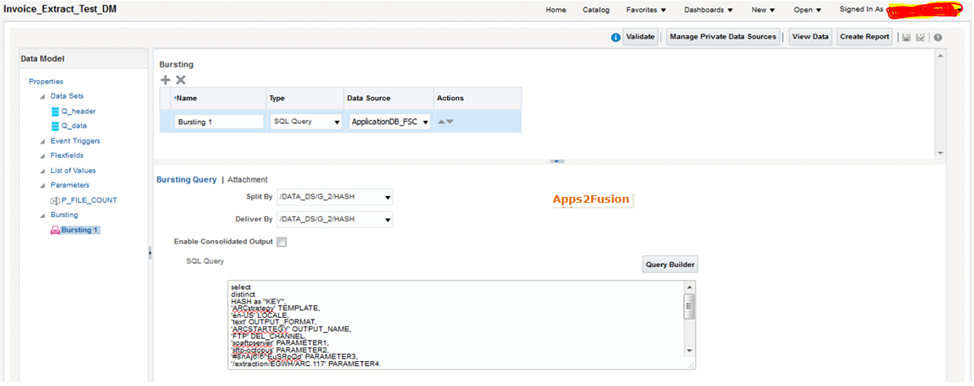This screenshot has height=386, width=974.
Task: Click the Save As icon in toolbar
Action: [921, 37]
